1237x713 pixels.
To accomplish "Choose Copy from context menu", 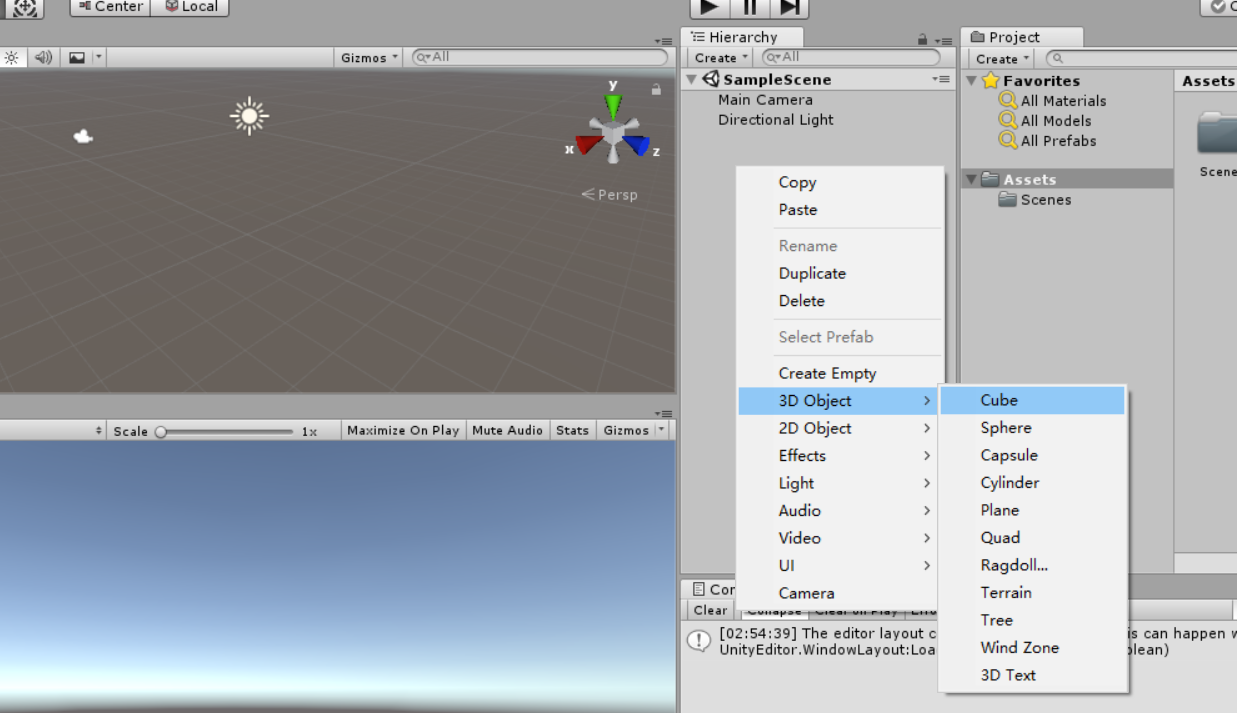I will (840, 182).
